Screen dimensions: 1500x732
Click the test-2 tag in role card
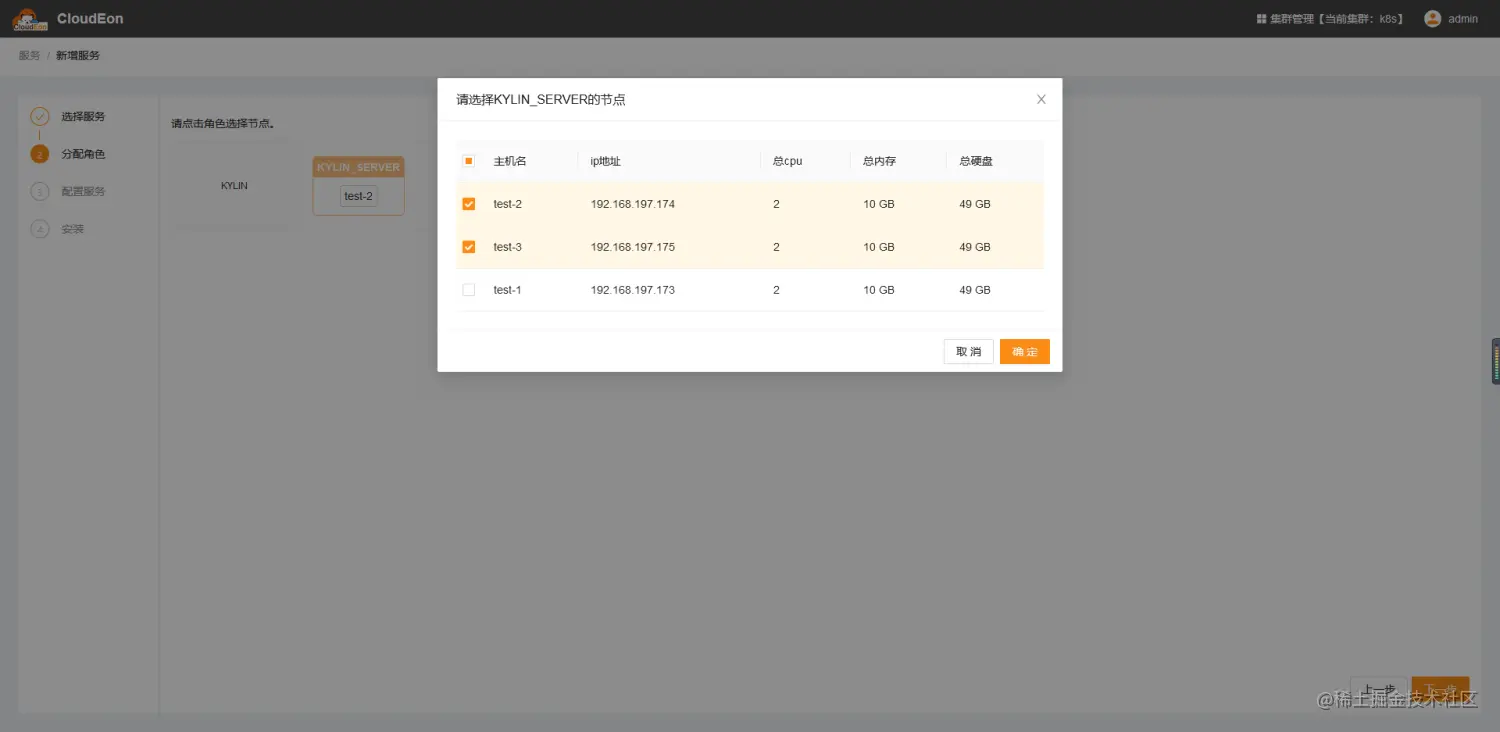click(359, 196)
